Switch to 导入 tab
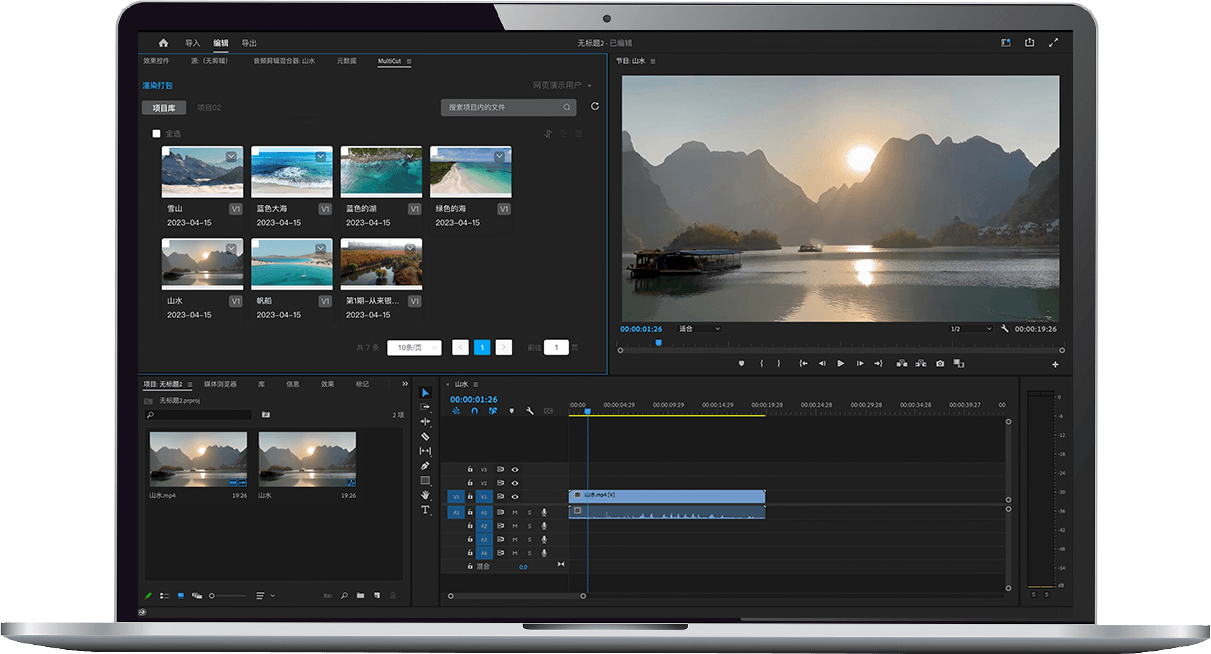Screen dimensions: 1211x654 coord(192,43)
